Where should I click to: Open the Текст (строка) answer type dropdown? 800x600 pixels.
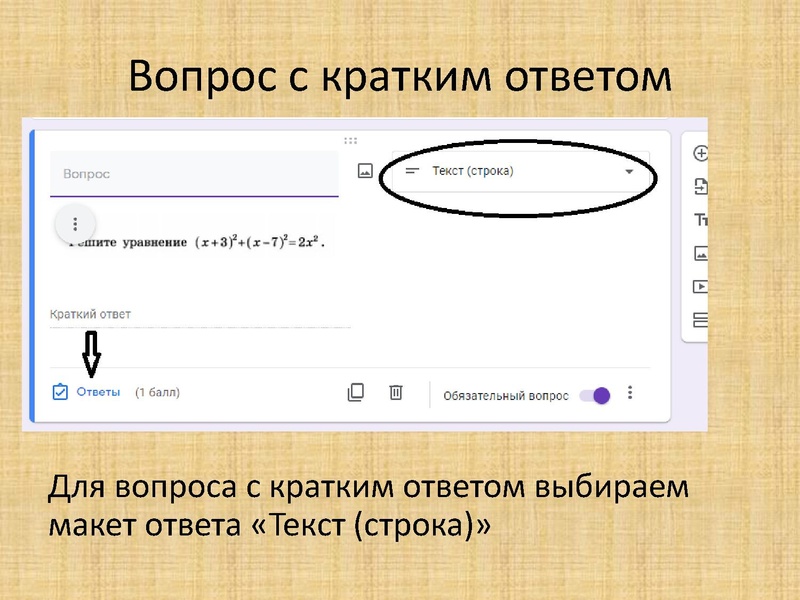[x=500, y=170]
